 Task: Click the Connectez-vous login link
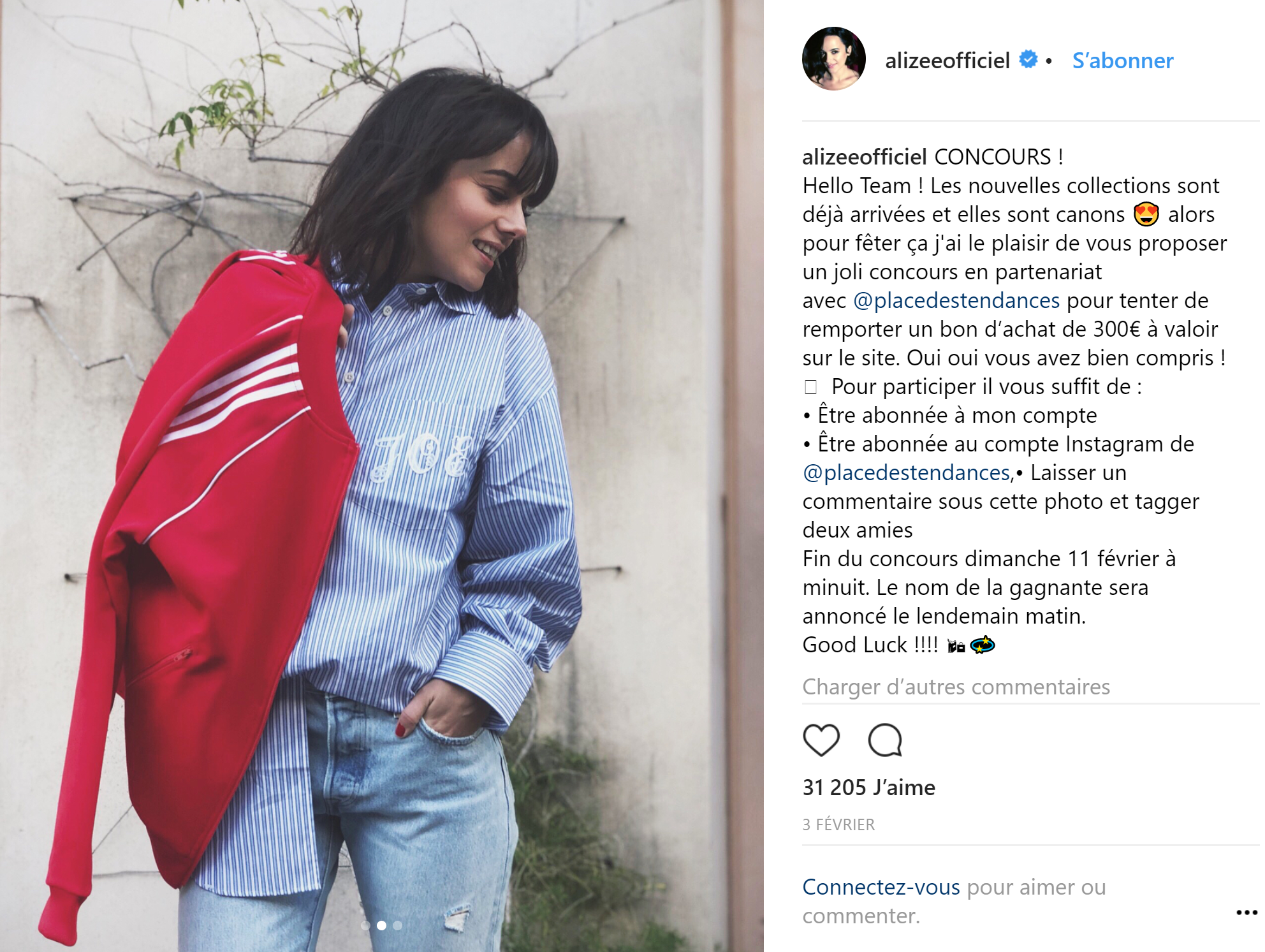pos(881,887)
